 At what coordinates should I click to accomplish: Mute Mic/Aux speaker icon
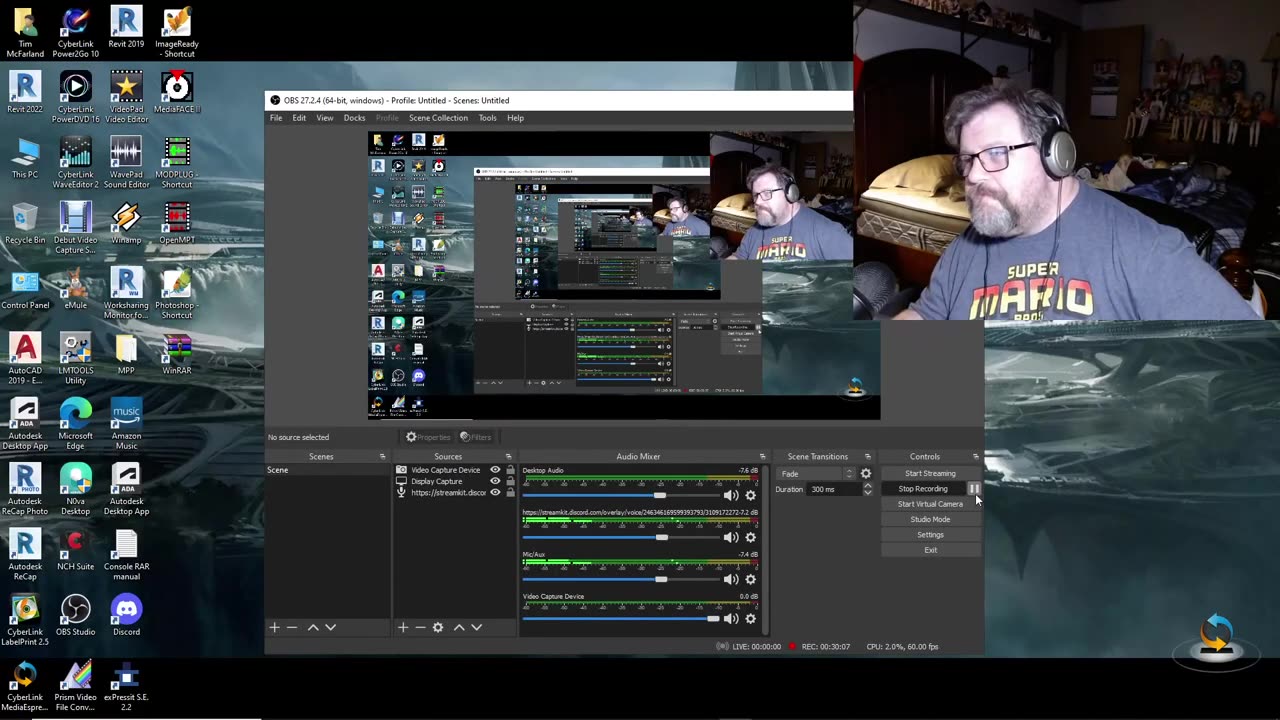(x=731, y=579)
